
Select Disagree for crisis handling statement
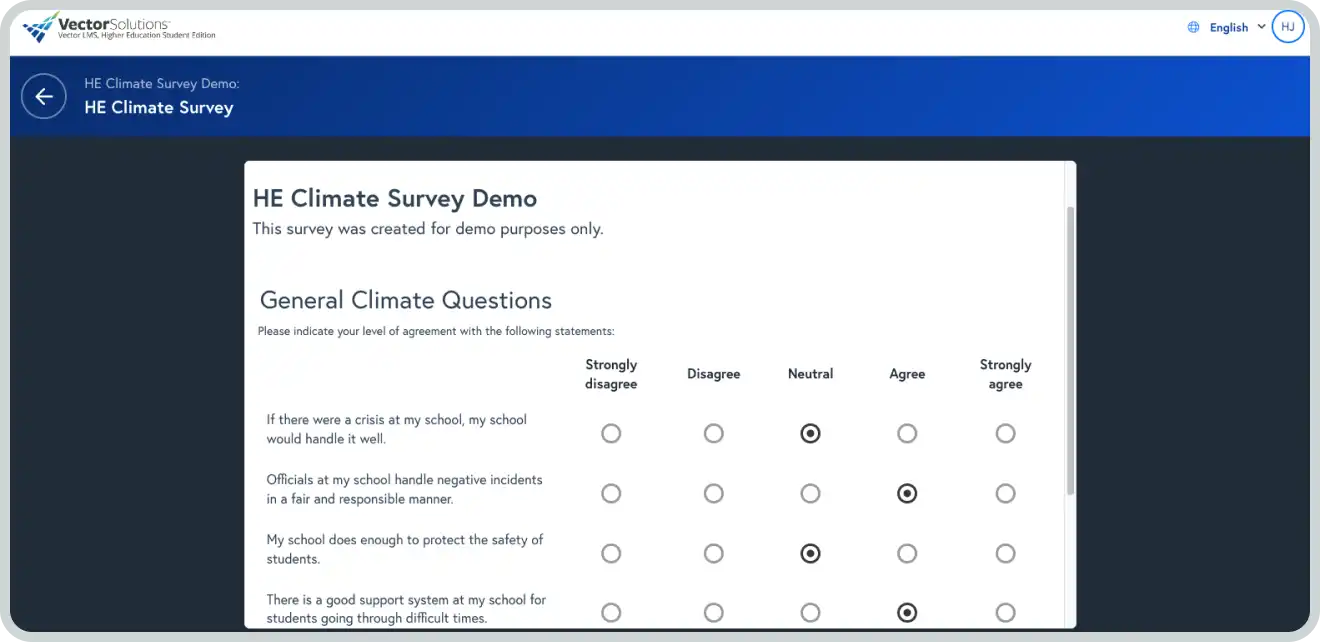point(713,433)
